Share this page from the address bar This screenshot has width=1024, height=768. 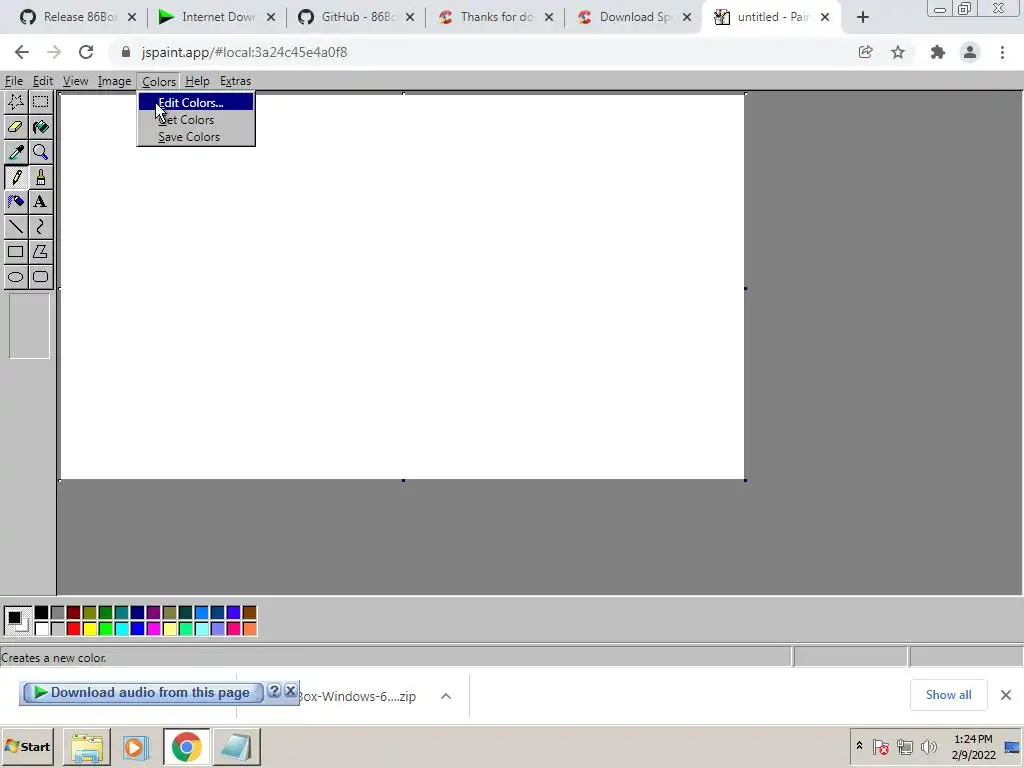pyautogui.click(x=865, y=52)
